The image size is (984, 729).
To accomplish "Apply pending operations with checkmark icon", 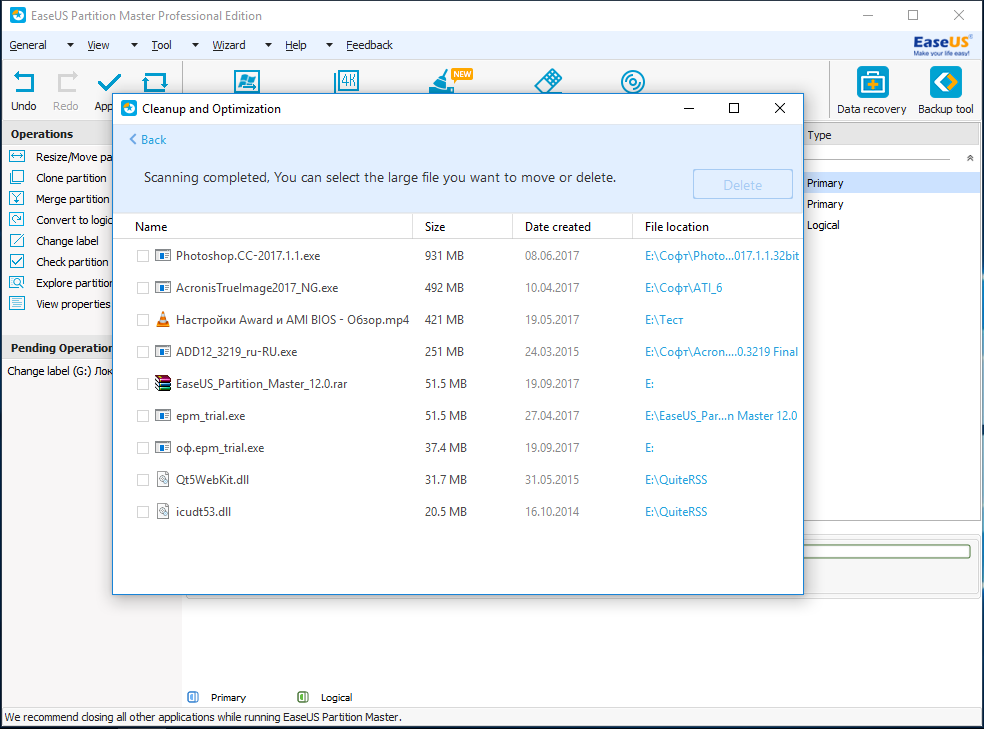I will pyautogui.click(x=109, y=82).
